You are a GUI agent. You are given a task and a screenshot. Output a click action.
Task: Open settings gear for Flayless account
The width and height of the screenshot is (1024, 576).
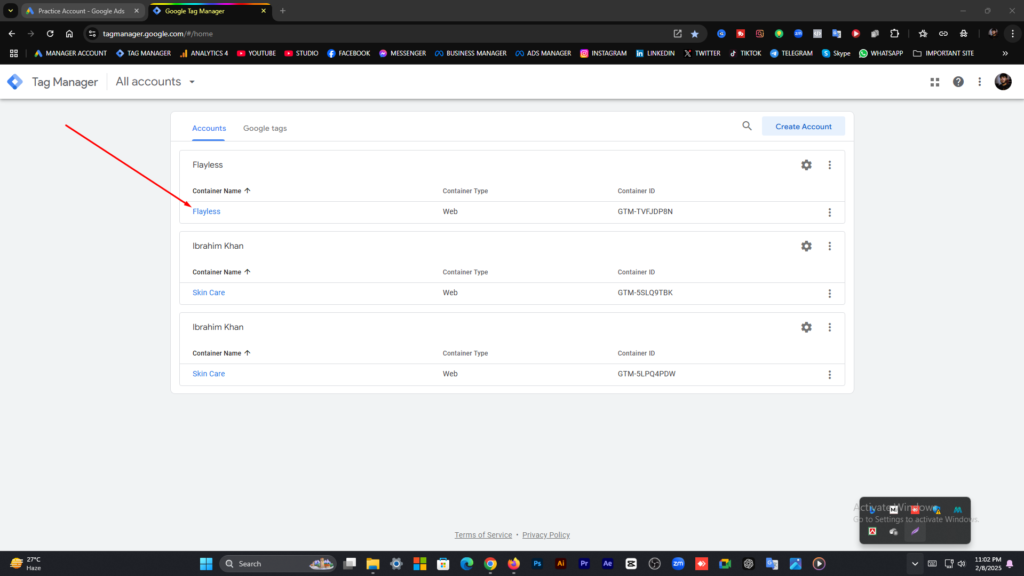807,165
